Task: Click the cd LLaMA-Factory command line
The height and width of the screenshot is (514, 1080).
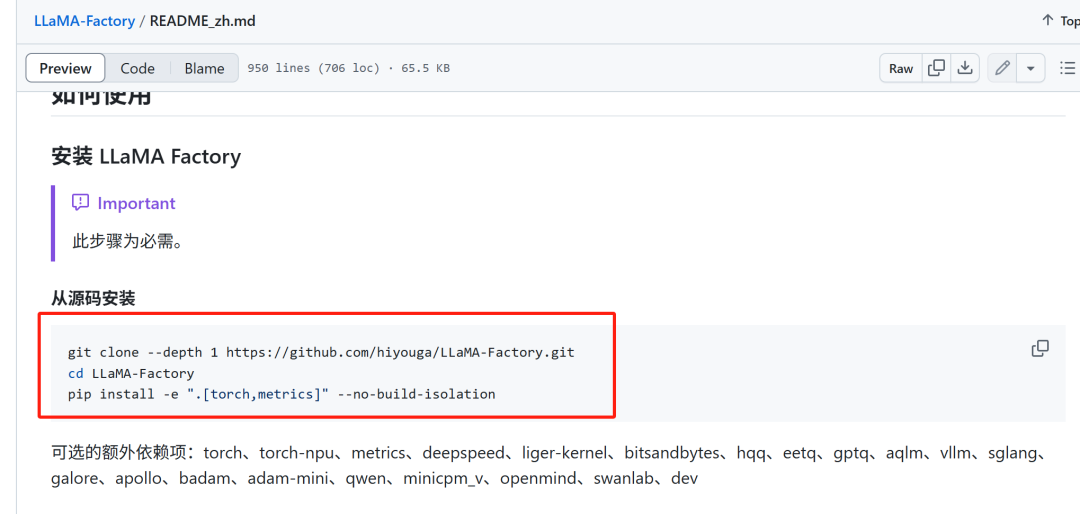Action: [131, 373]
